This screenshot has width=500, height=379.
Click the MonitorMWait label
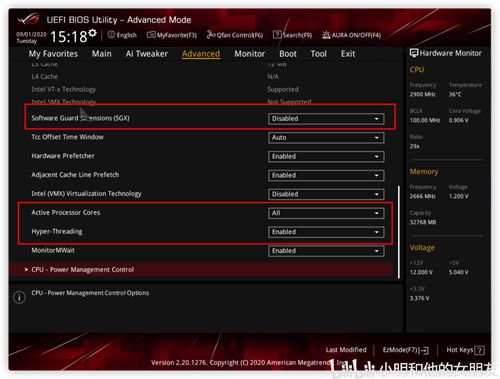tap(53, 250)
